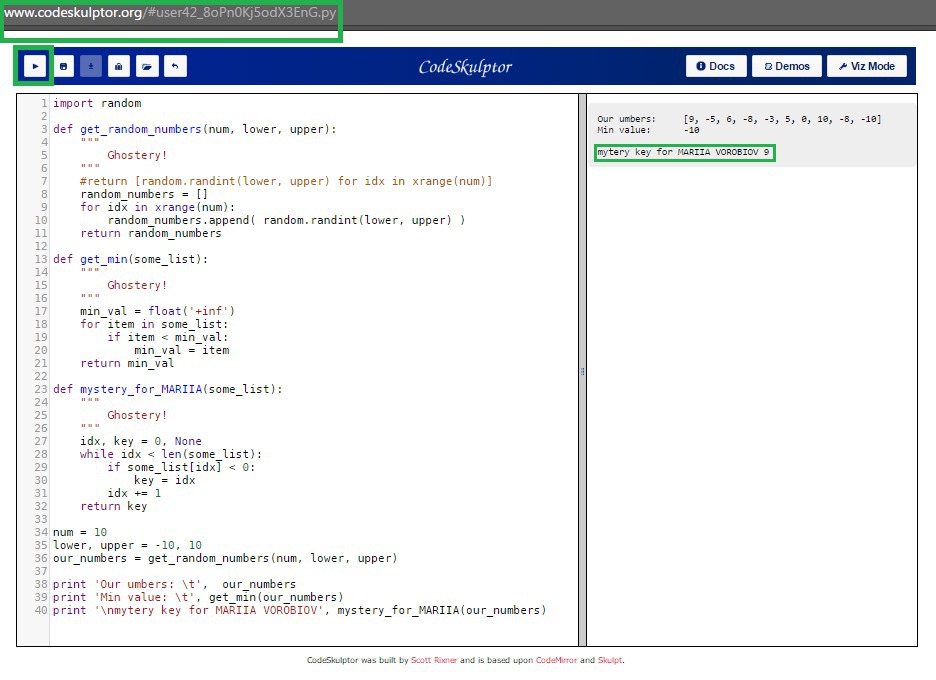
Task: Open the Docs button
Action: click(716, 66)
